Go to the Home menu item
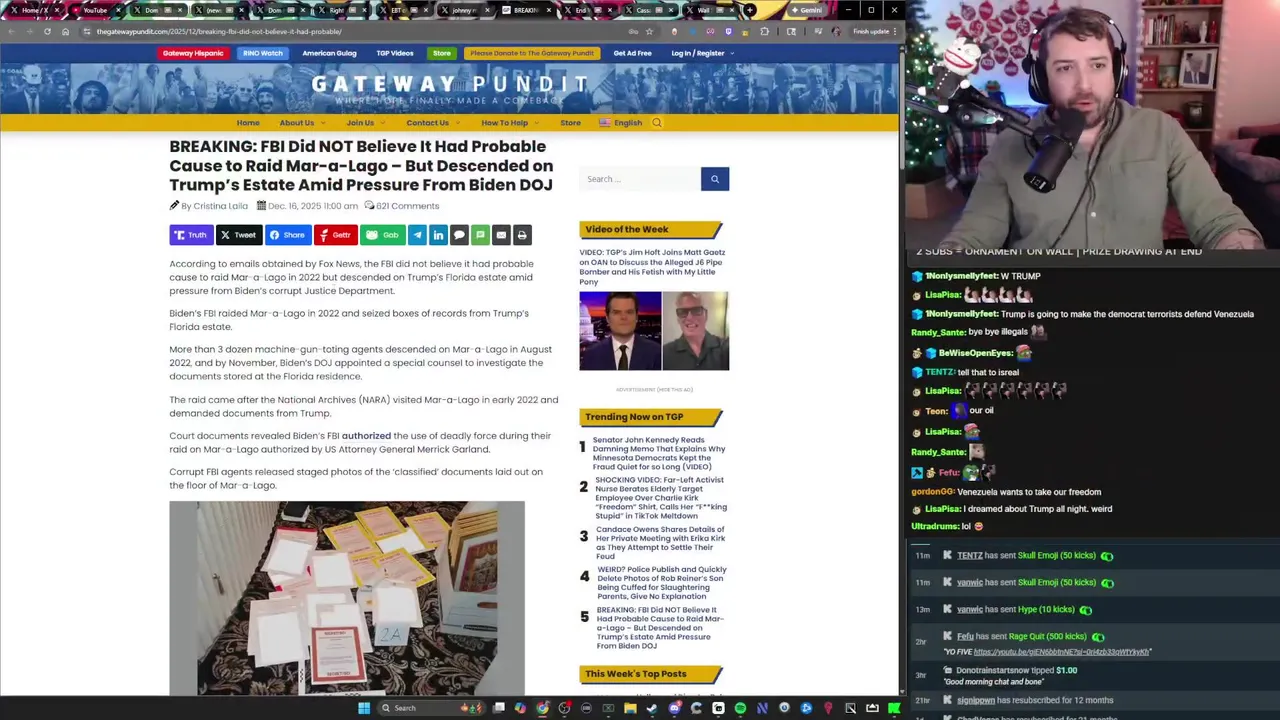Viewport: 1280px width, 720px height. 248,123
